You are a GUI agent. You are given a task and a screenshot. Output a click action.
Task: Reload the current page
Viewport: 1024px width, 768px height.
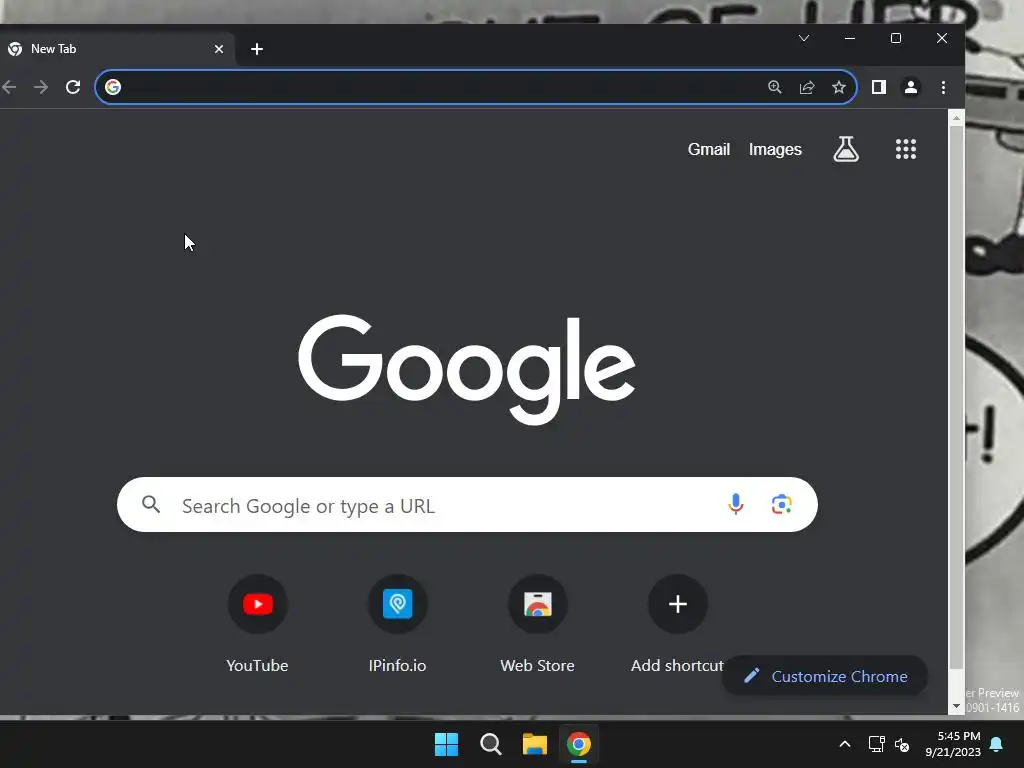(x=73, y=87)
